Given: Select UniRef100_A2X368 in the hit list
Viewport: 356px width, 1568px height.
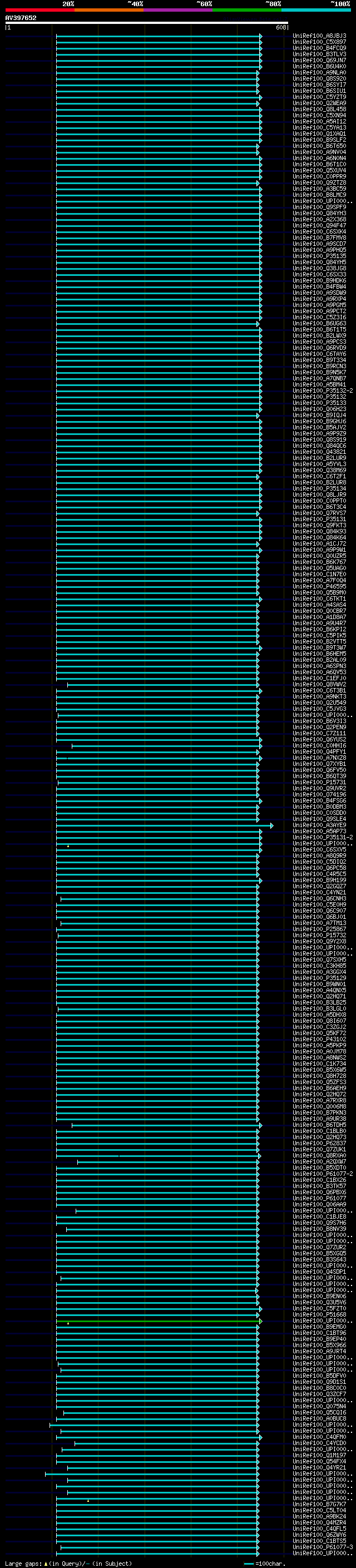Looking at the screenshot, I should pos(319,220).
